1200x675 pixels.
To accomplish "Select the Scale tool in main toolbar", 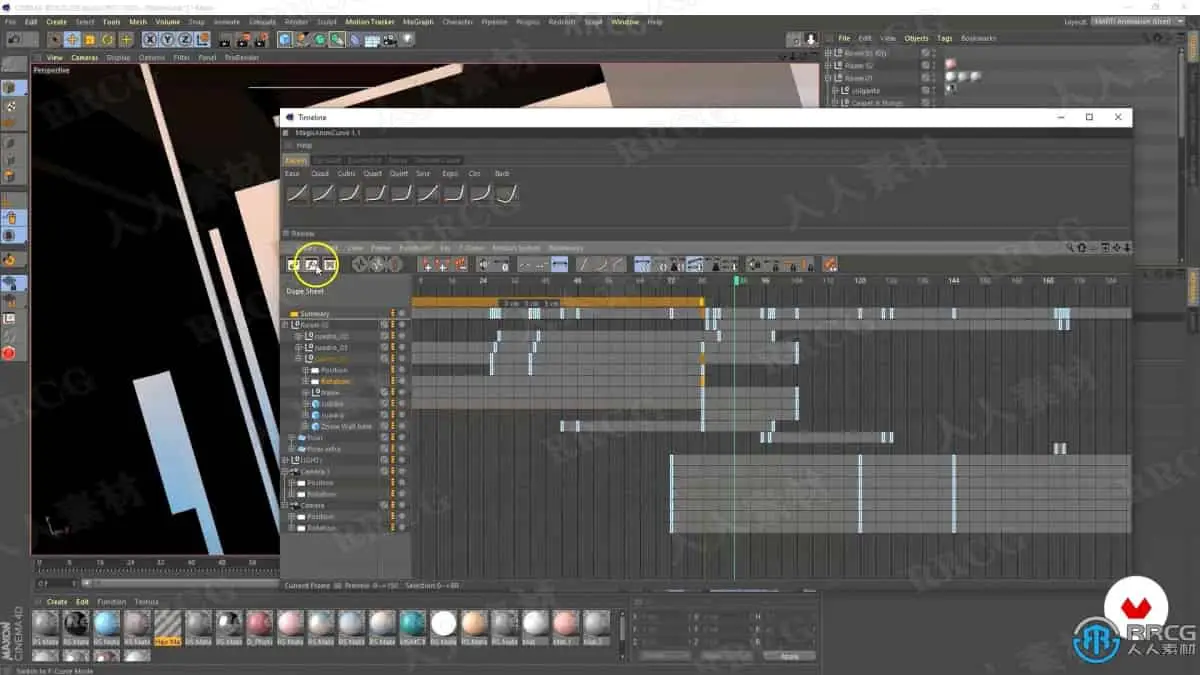I will tap(90, 40).
